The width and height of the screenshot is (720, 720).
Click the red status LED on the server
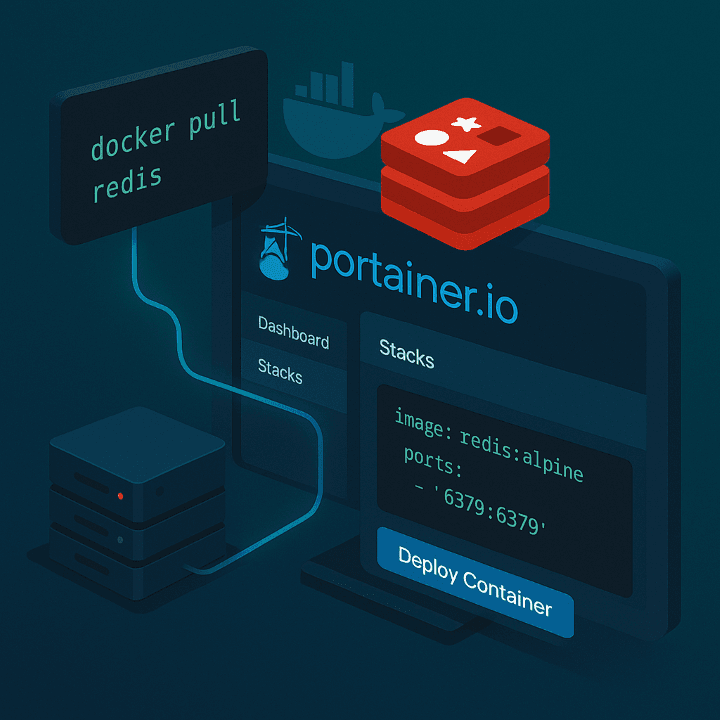click(121, 496)
